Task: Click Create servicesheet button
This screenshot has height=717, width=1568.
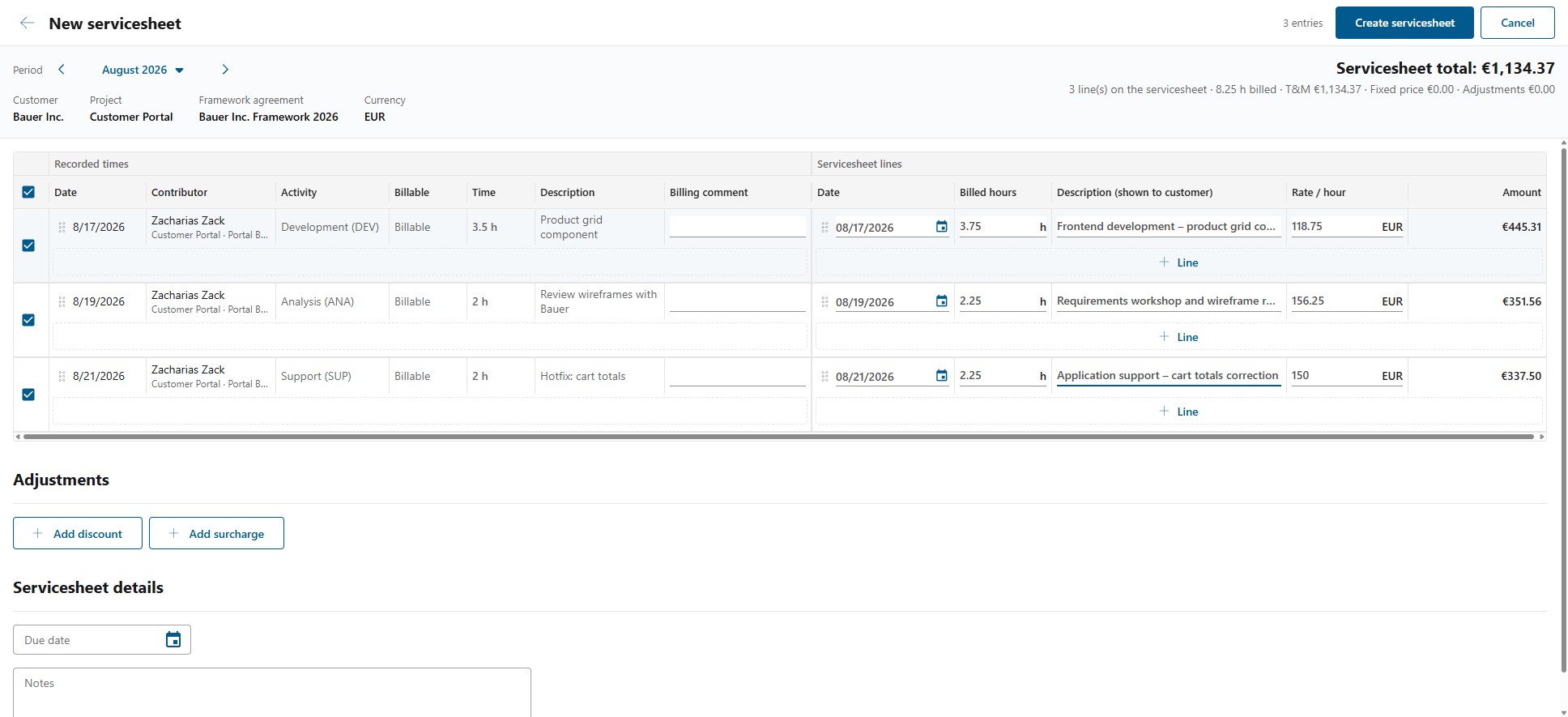Action: 1404,23
